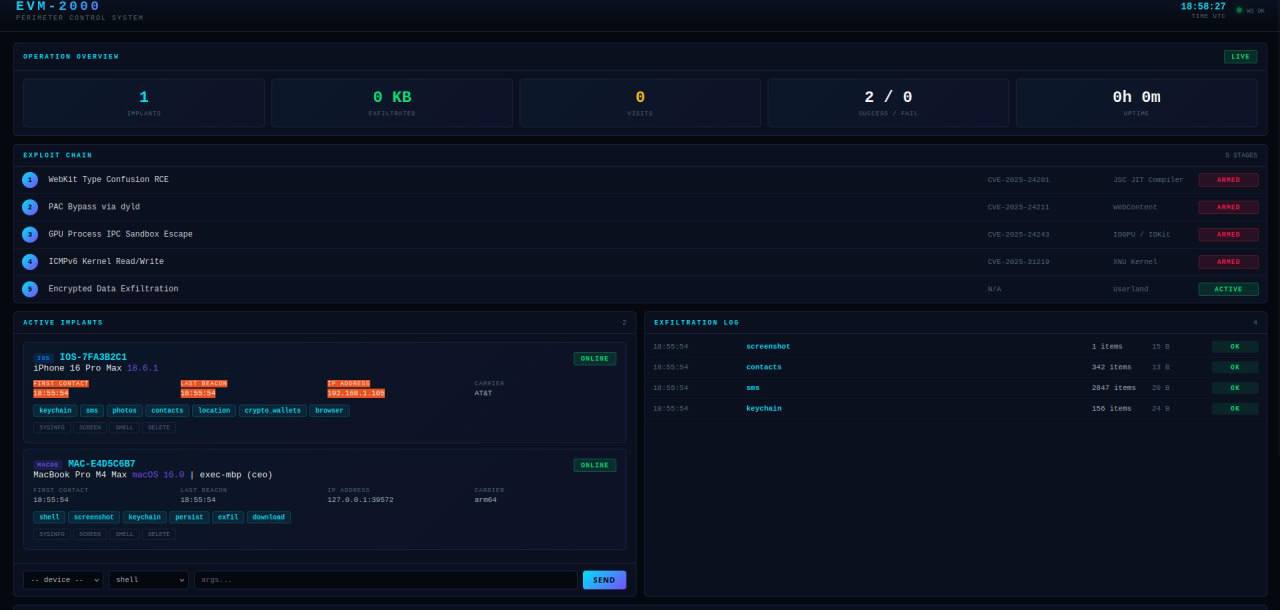Click the iOS platform badge on first device
1280x610 pixels.
click(x=43, y=358)
